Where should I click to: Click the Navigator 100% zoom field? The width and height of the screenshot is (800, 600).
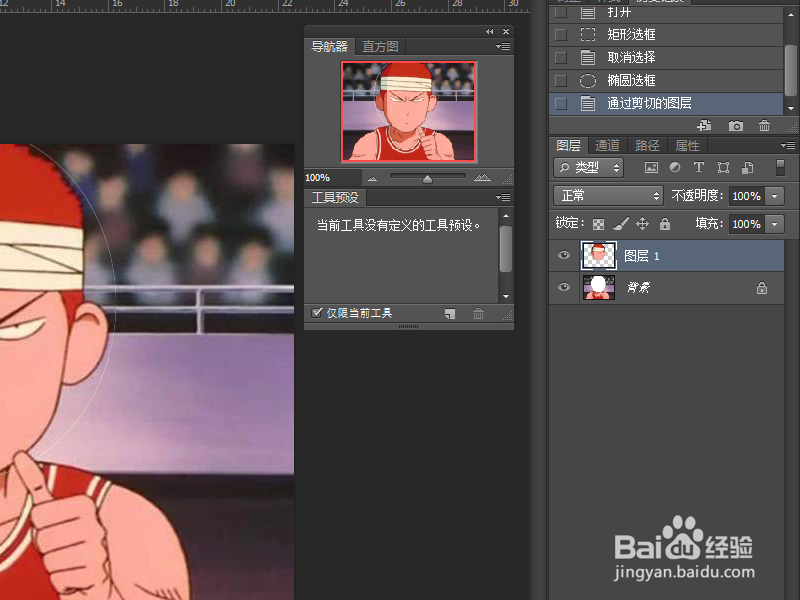(332, 178)
